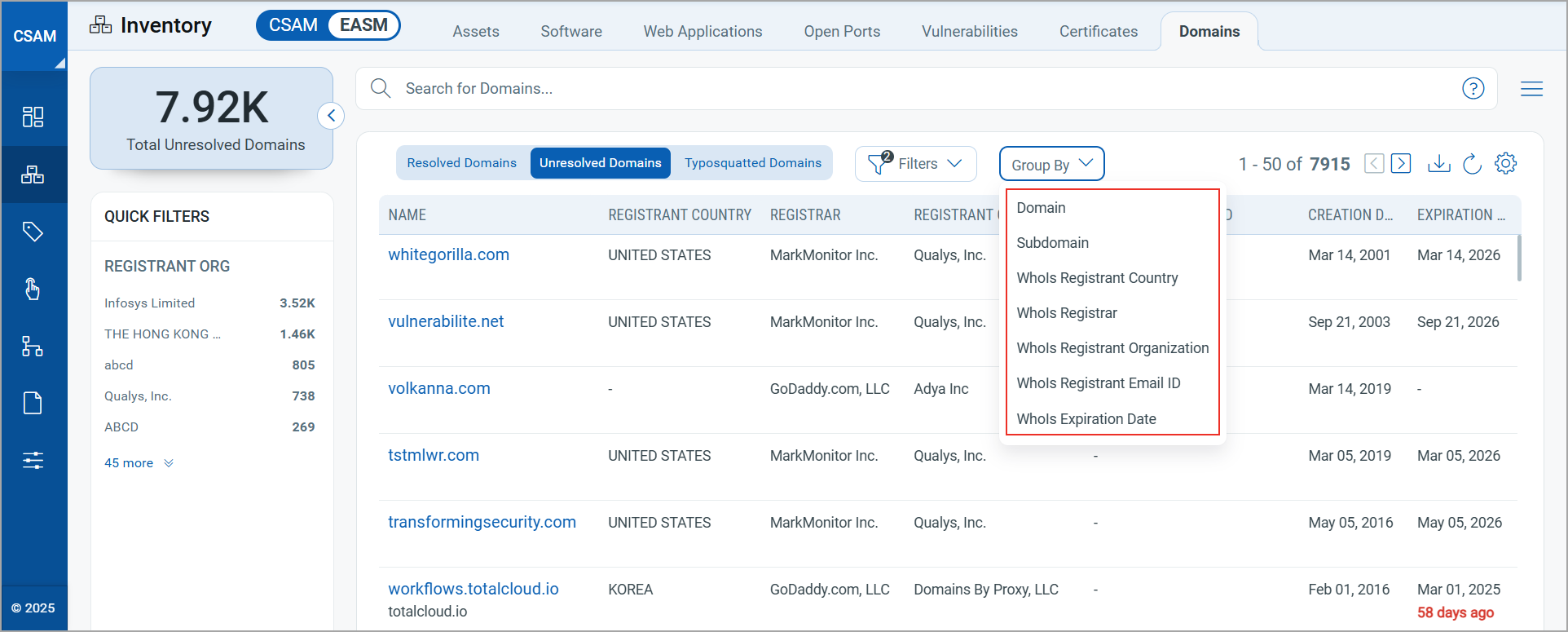Filter by uppercase ABCD registrant org
The width and height of the screenshot is (1568, 632).
pyautogui.click(x=209, y=427)
